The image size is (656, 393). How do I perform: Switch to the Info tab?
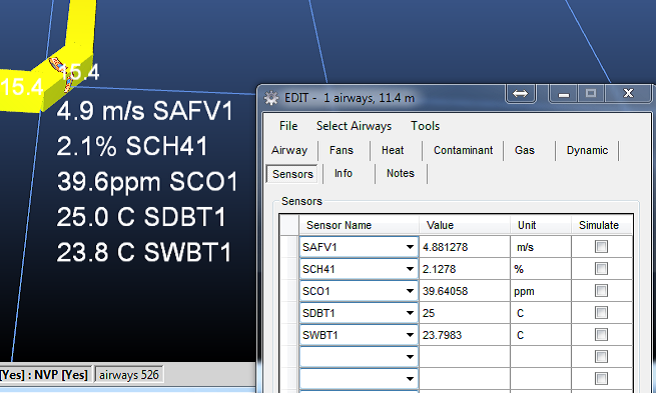click(343, 173)
